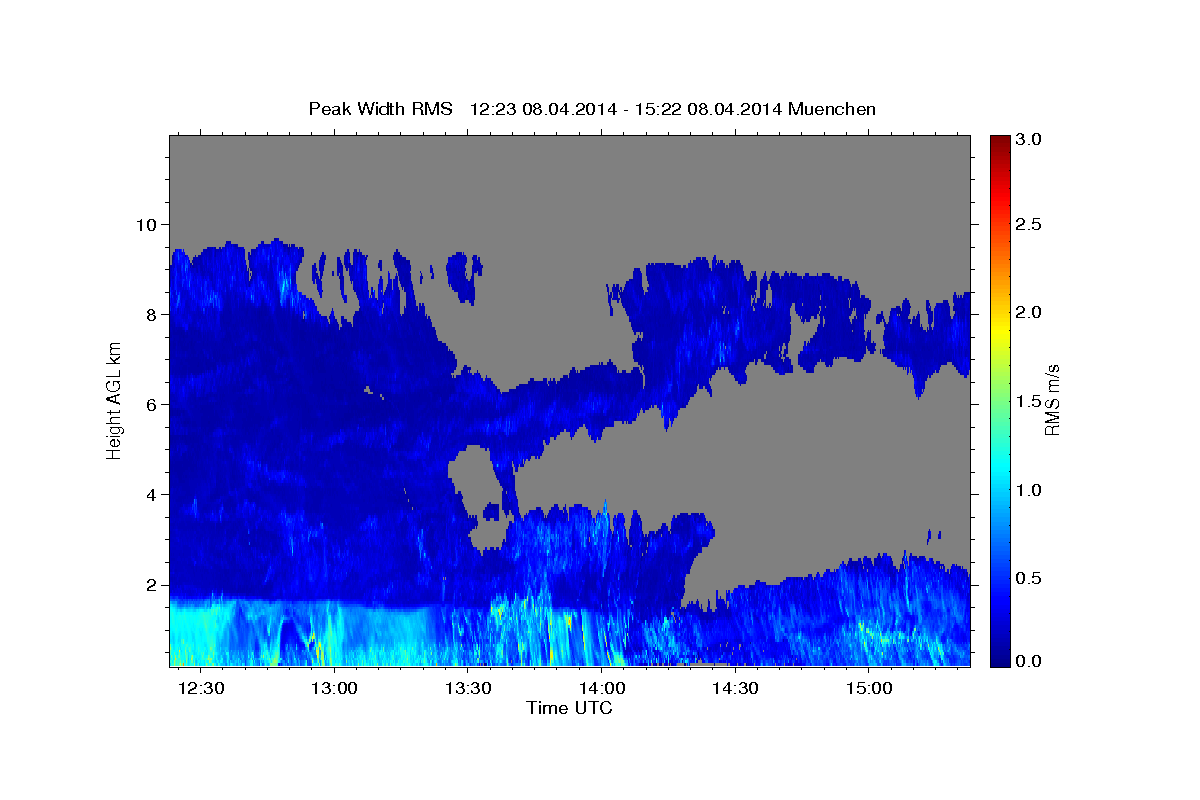Click the colorbar value 0.5
The height and width of the screenshot is (800, 1200).
(1028, 578)
